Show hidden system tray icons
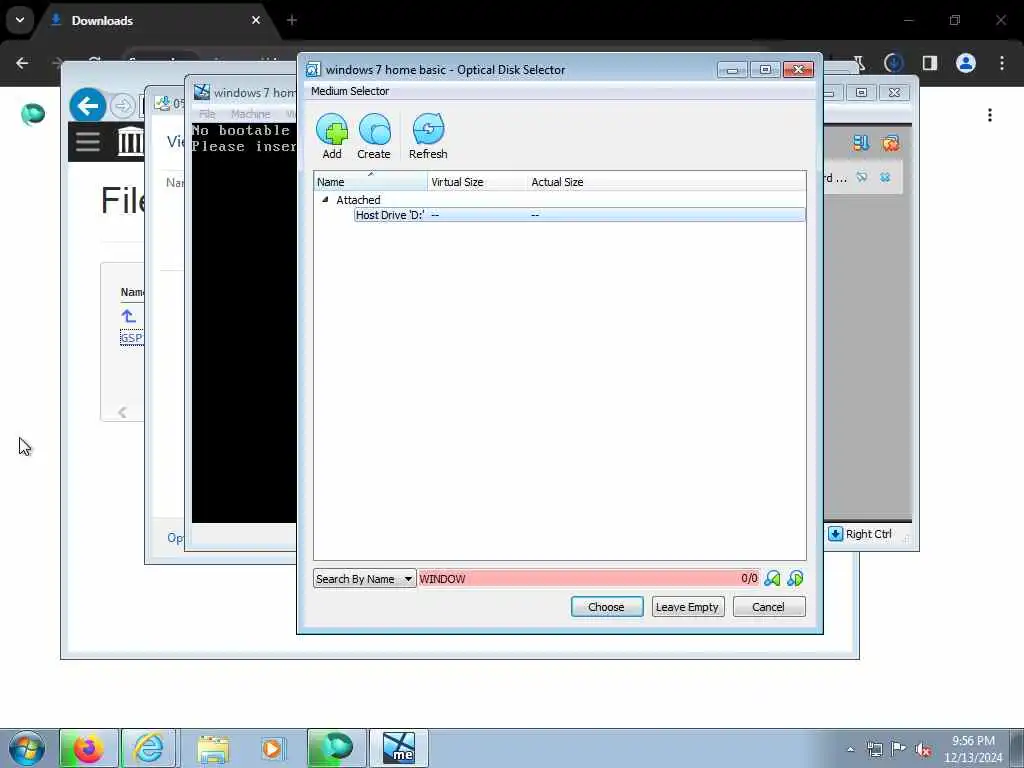The width and height of the screenshot is (1024, 768). click(850, 749)
